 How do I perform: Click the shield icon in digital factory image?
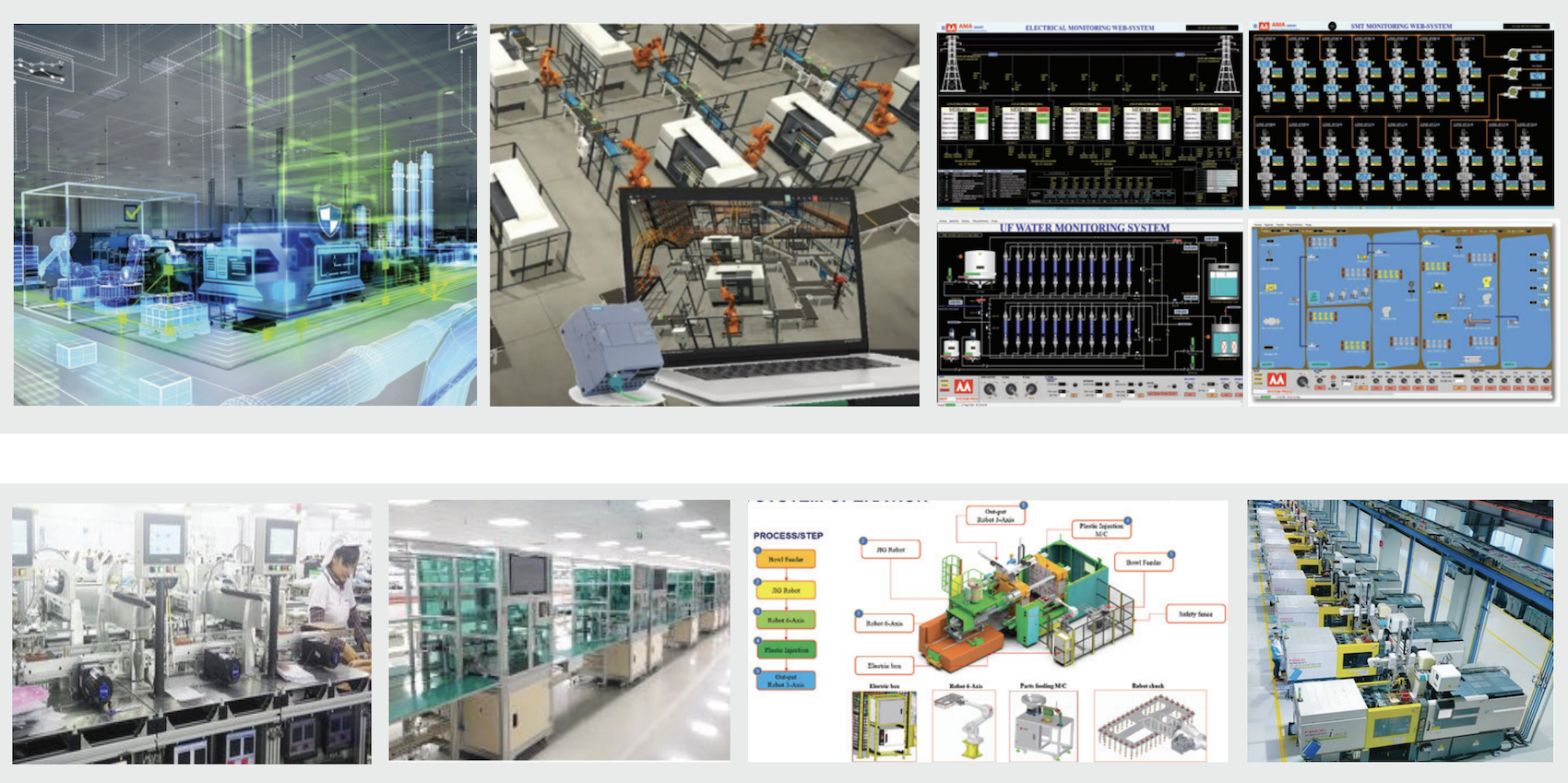[329, 219]
